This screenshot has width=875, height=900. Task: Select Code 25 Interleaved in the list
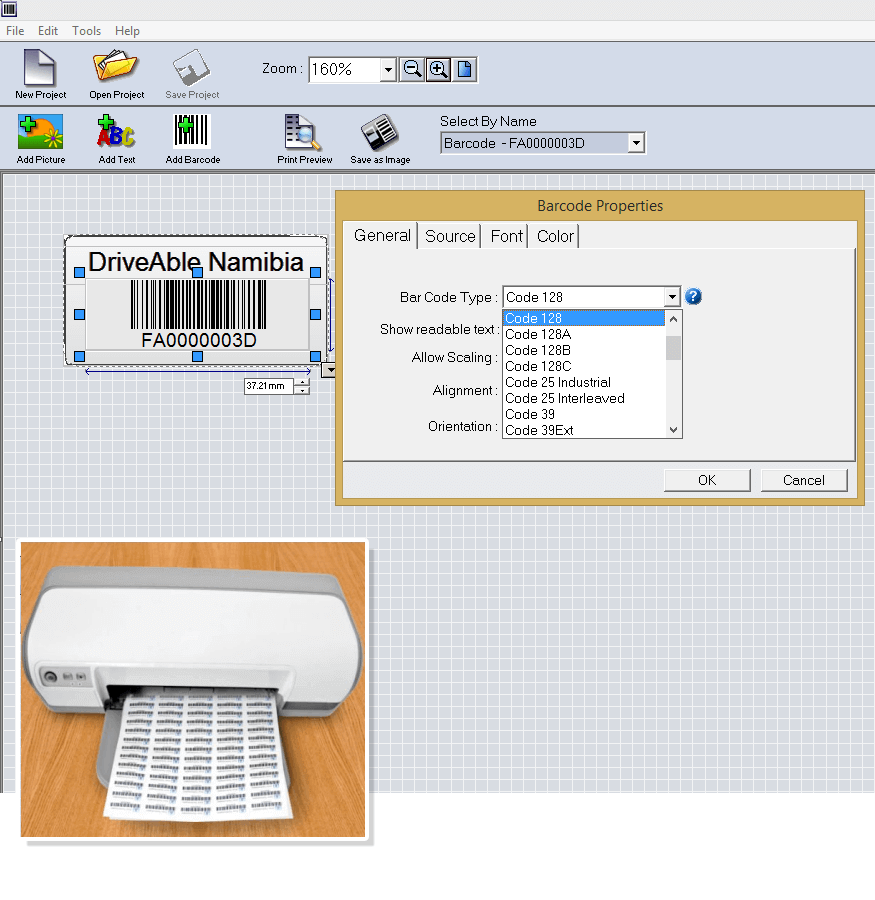(x=583, y=398)
